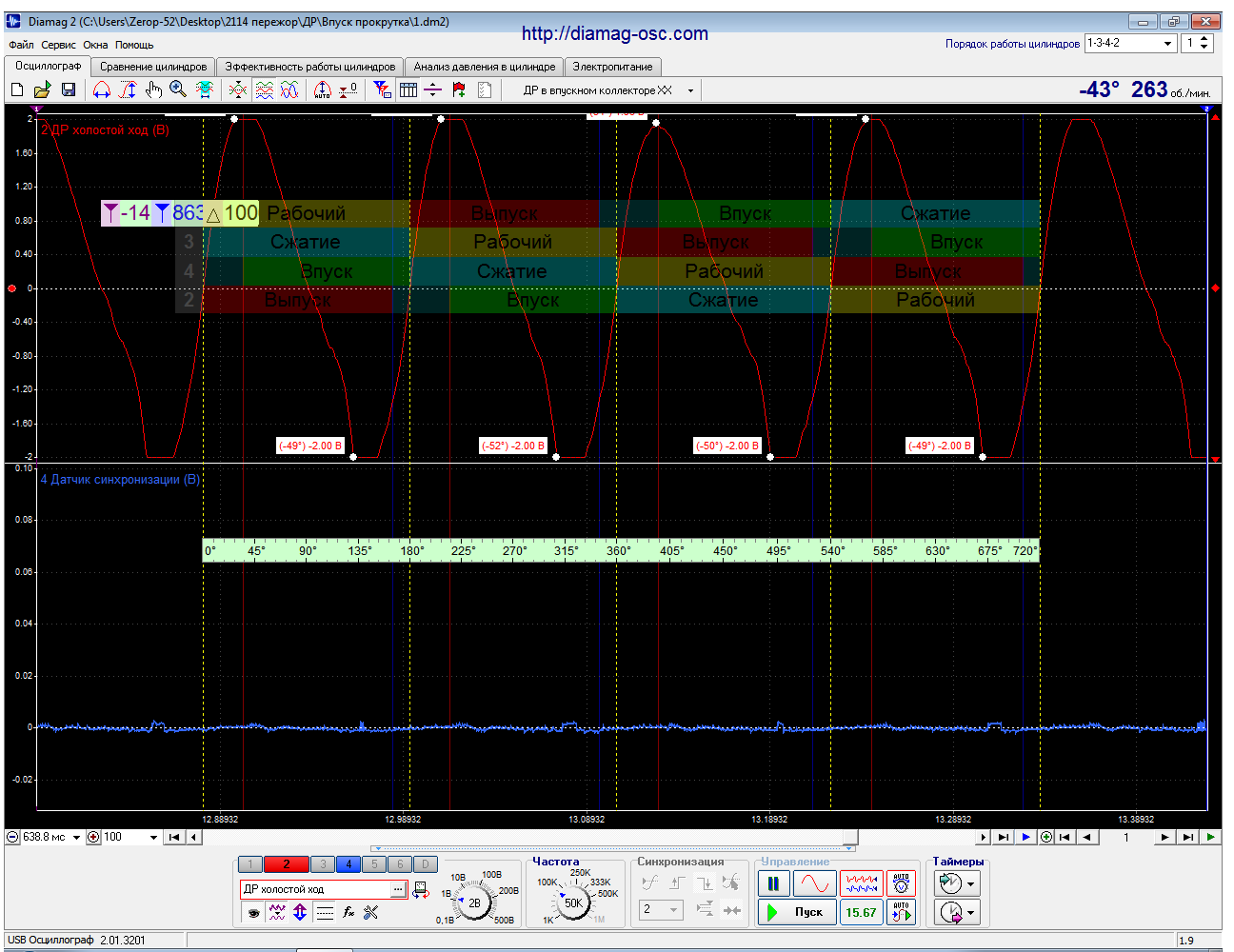The height and width of the screenshot is (952, 1234).
Task: Open the cylinder firing order dropdown
Action: 1167,43
